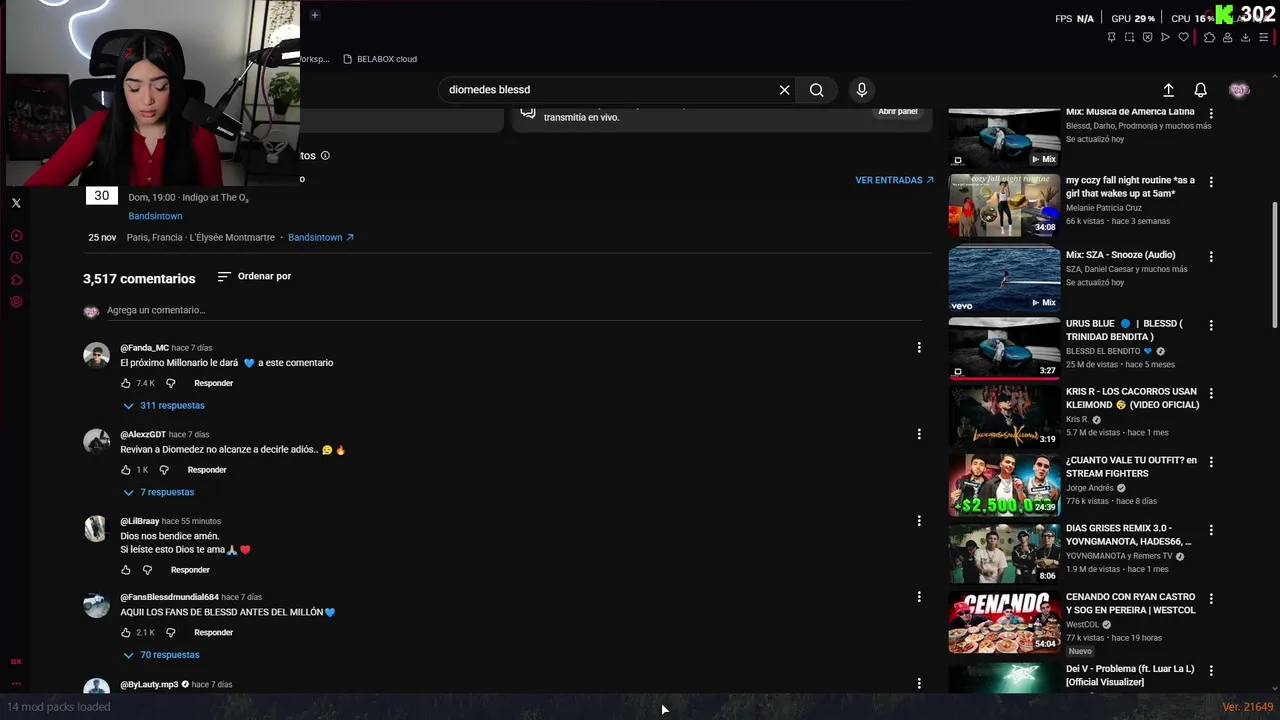Open the extensions cube icon in sidebar

tap(16, 280)
